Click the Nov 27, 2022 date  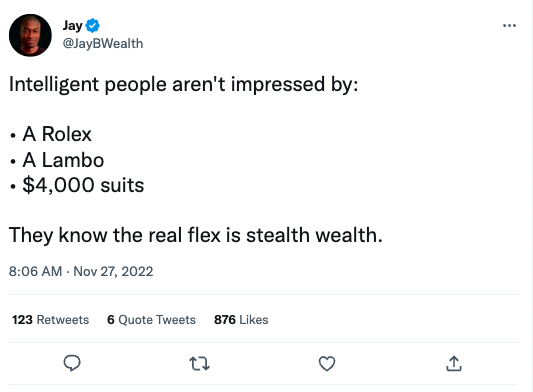click(113, 271)
